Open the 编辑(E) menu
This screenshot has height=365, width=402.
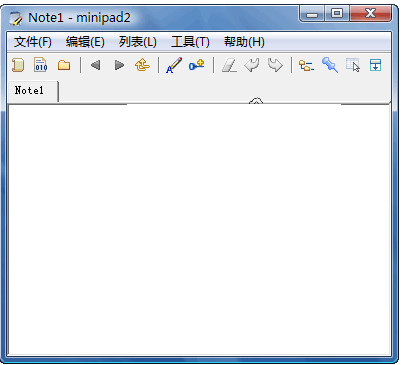(85, 42)
